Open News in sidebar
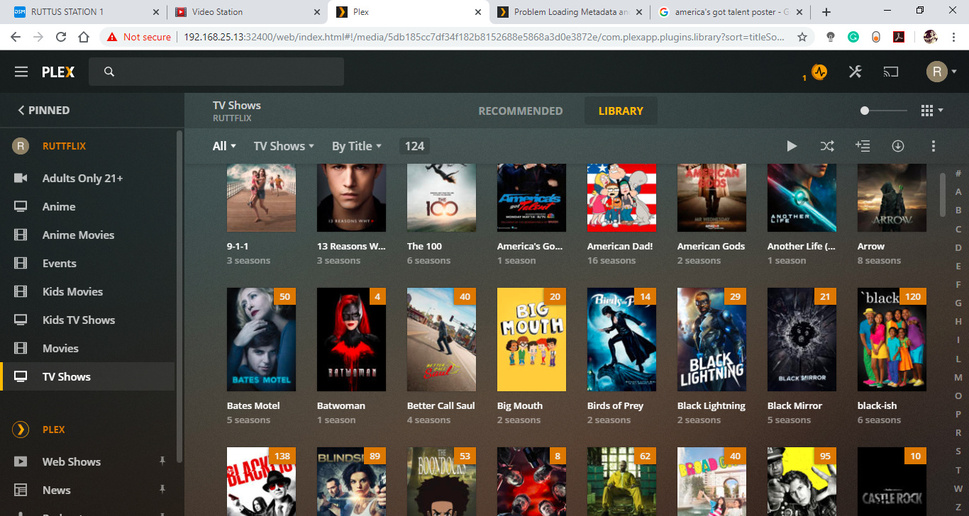Image resolution: width=969 pixels, height=516 pixels. 56,490
